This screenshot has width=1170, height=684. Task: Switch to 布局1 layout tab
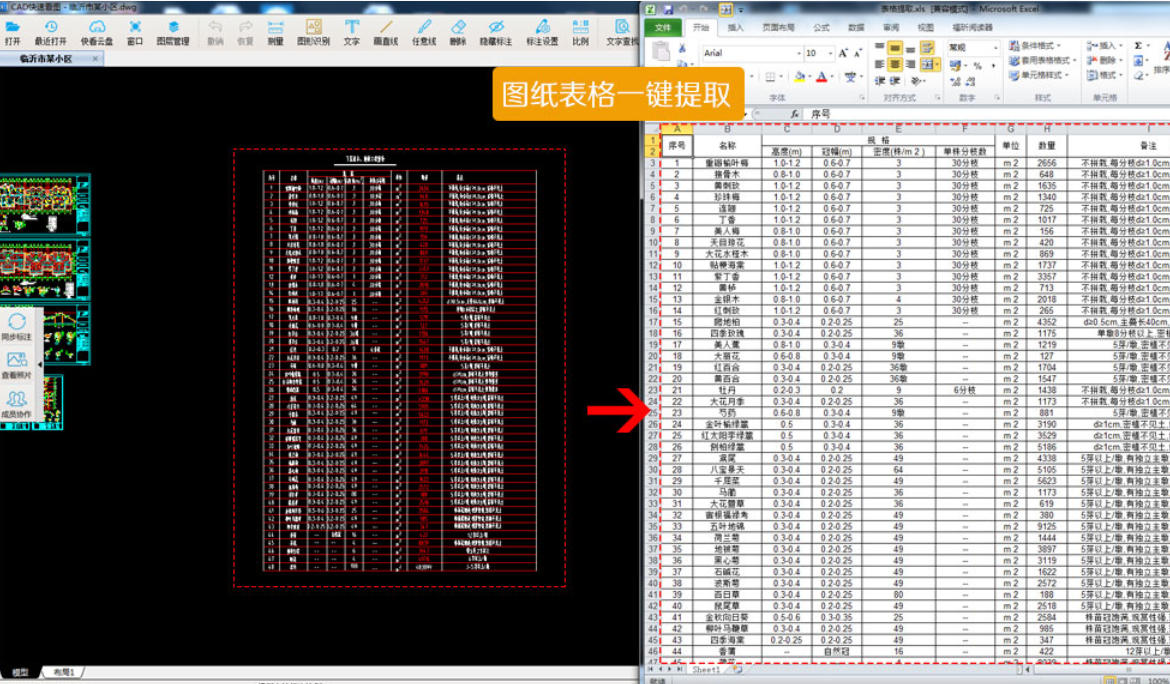coord(64,672)
